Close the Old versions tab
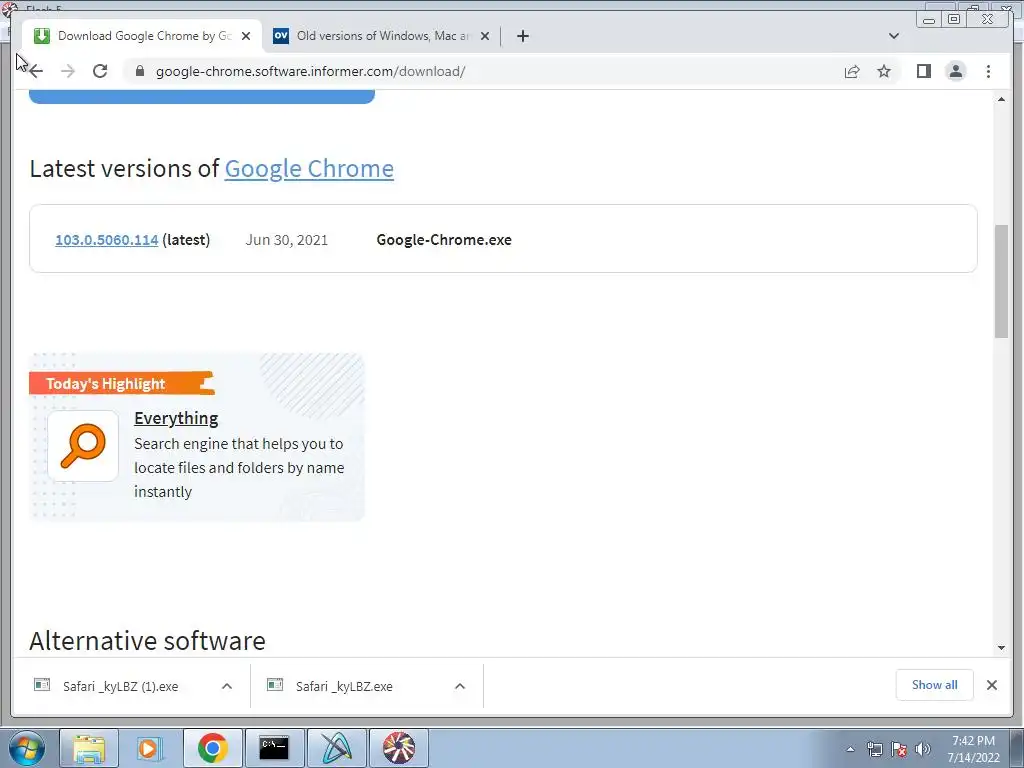The height and width of the screenshot is (768, 1024). click(x=485, y=36)
